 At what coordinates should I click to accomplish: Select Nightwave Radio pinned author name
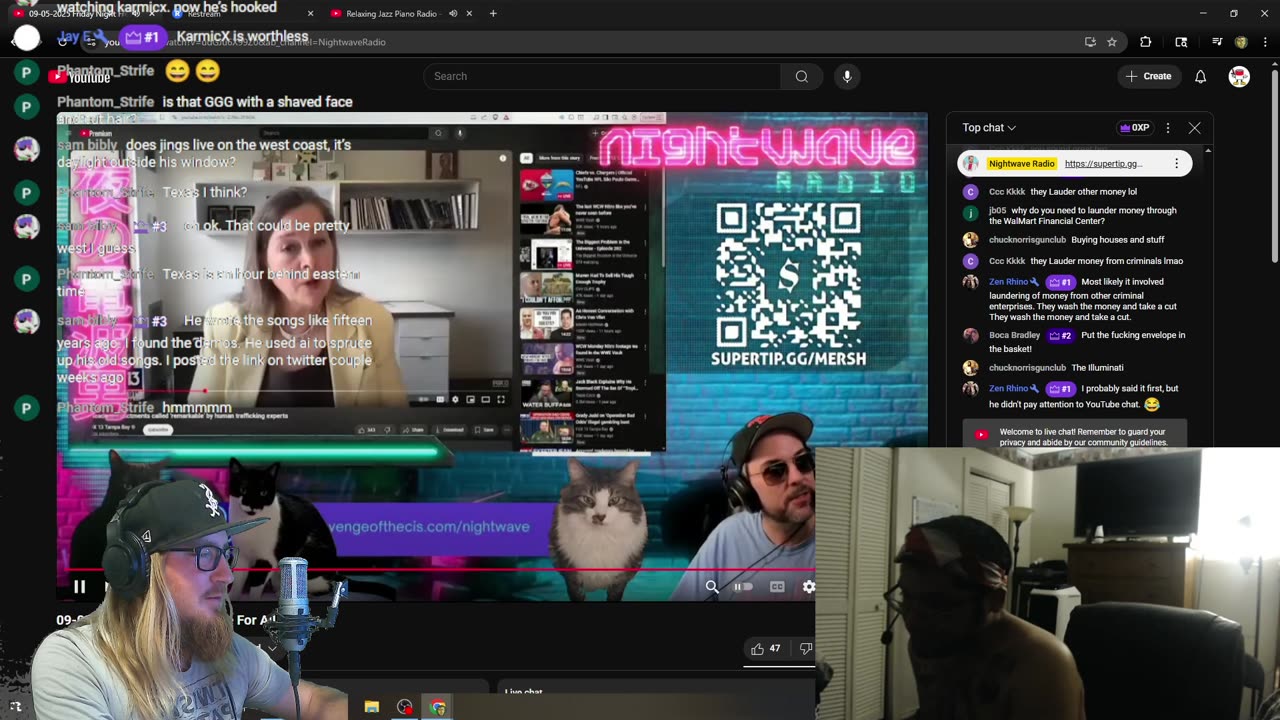(x=1021, y=163)
